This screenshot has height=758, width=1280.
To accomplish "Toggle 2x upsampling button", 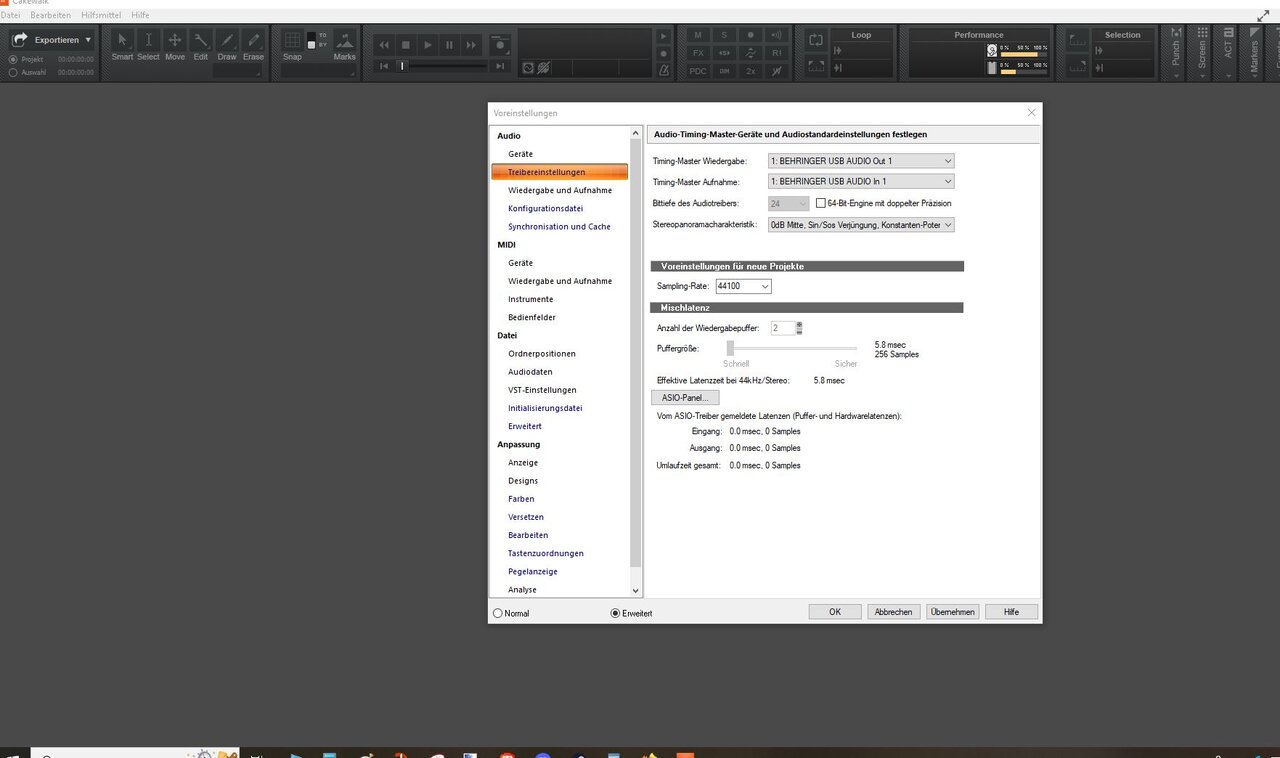I will 750,71.
